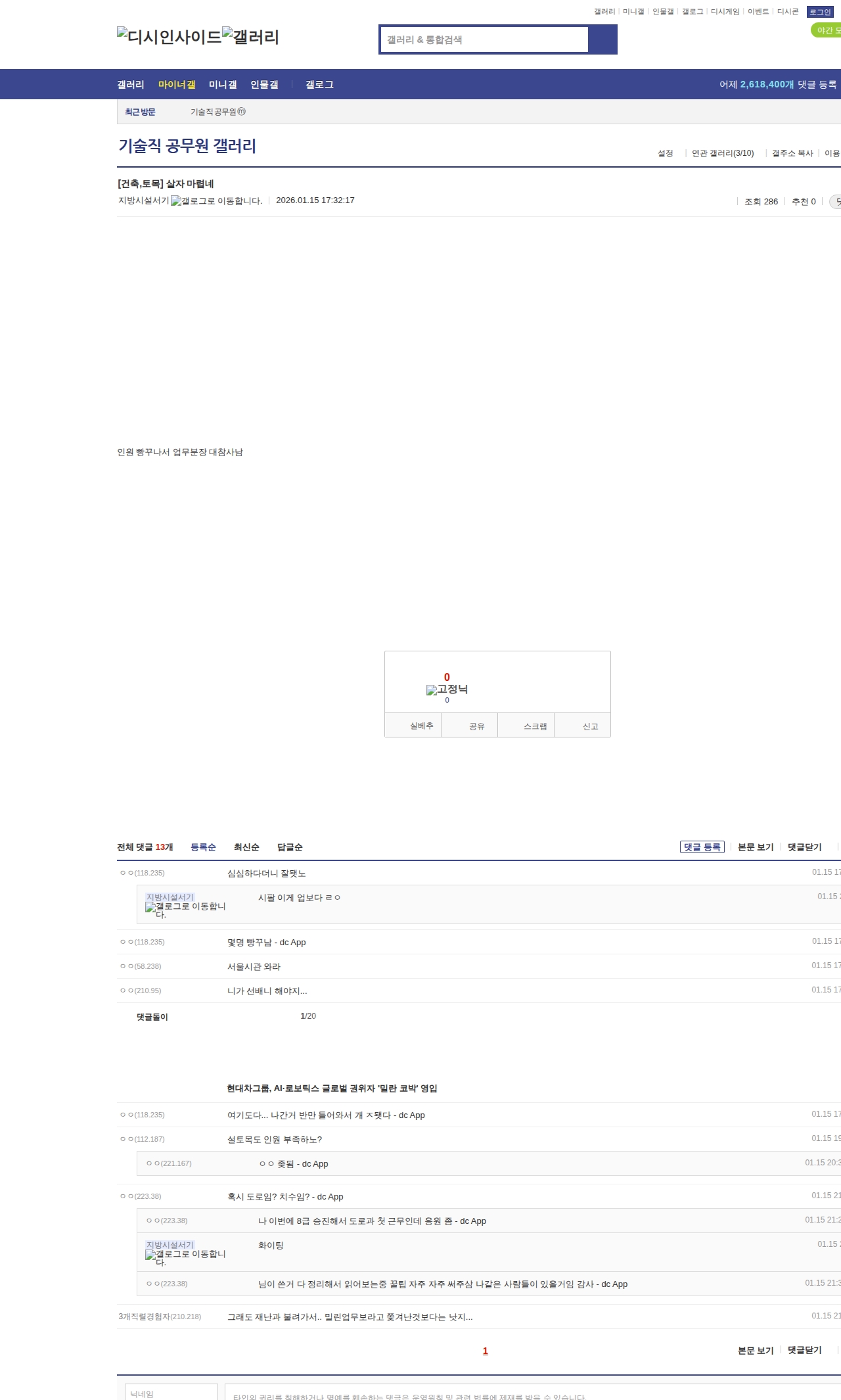Click nickname 3개직렬경험자(210.218)
Image resolution: width=841 pixels, height=1400 pixels.
point(160,1317)
